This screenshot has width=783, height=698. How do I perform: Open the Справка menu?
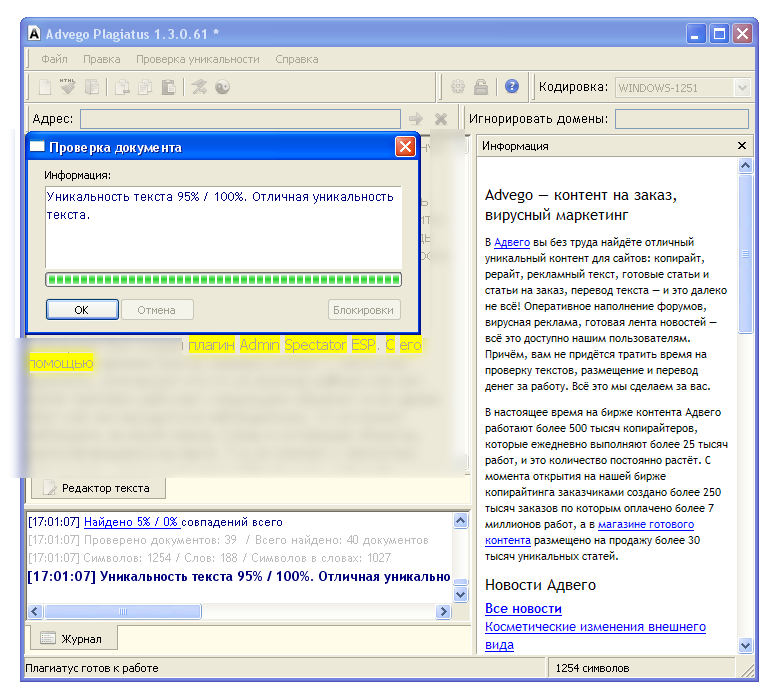[297, 59]
